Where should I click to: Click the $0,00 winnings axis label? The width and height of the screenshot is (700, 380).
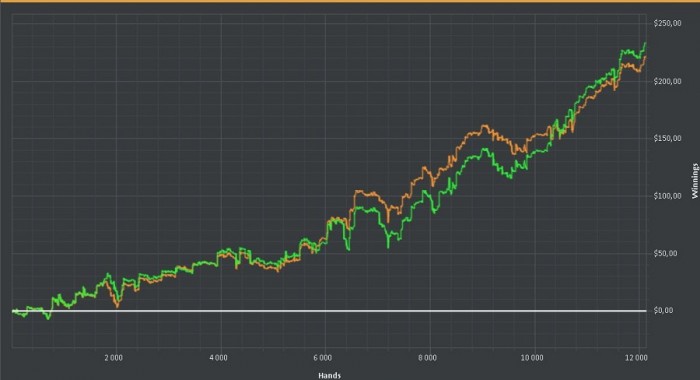663,310
